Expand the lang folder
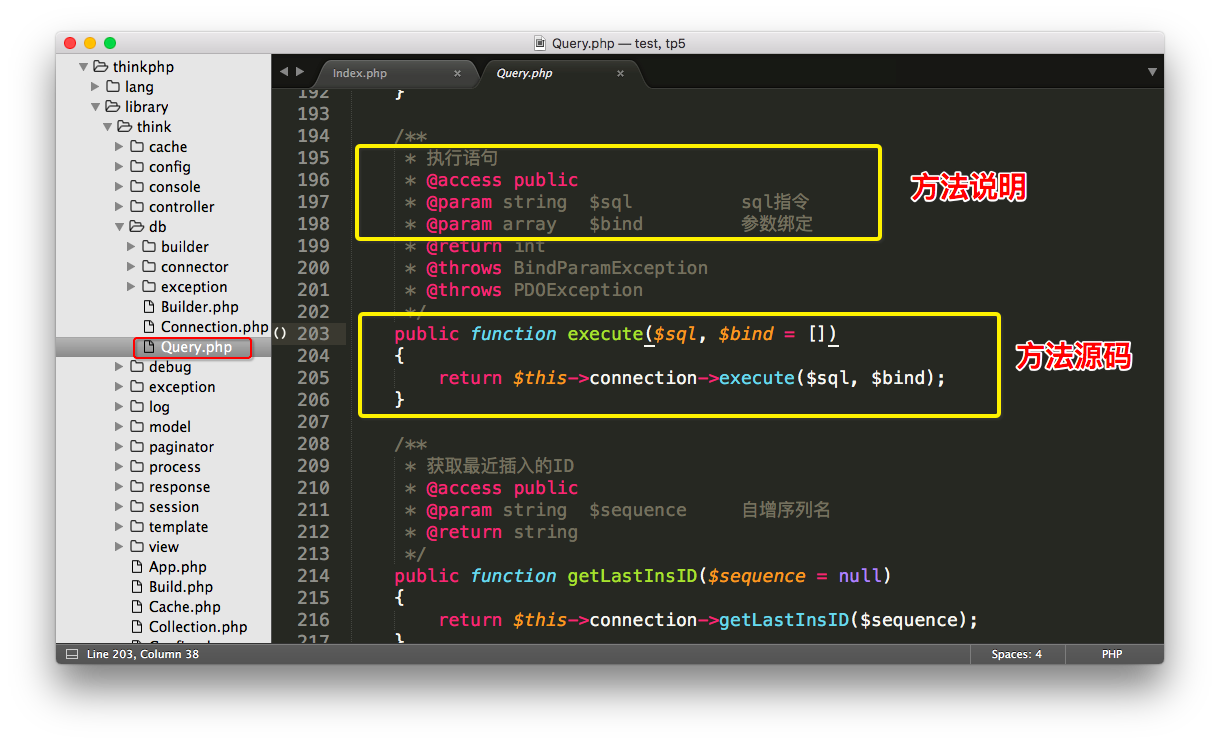 [94, 87]
